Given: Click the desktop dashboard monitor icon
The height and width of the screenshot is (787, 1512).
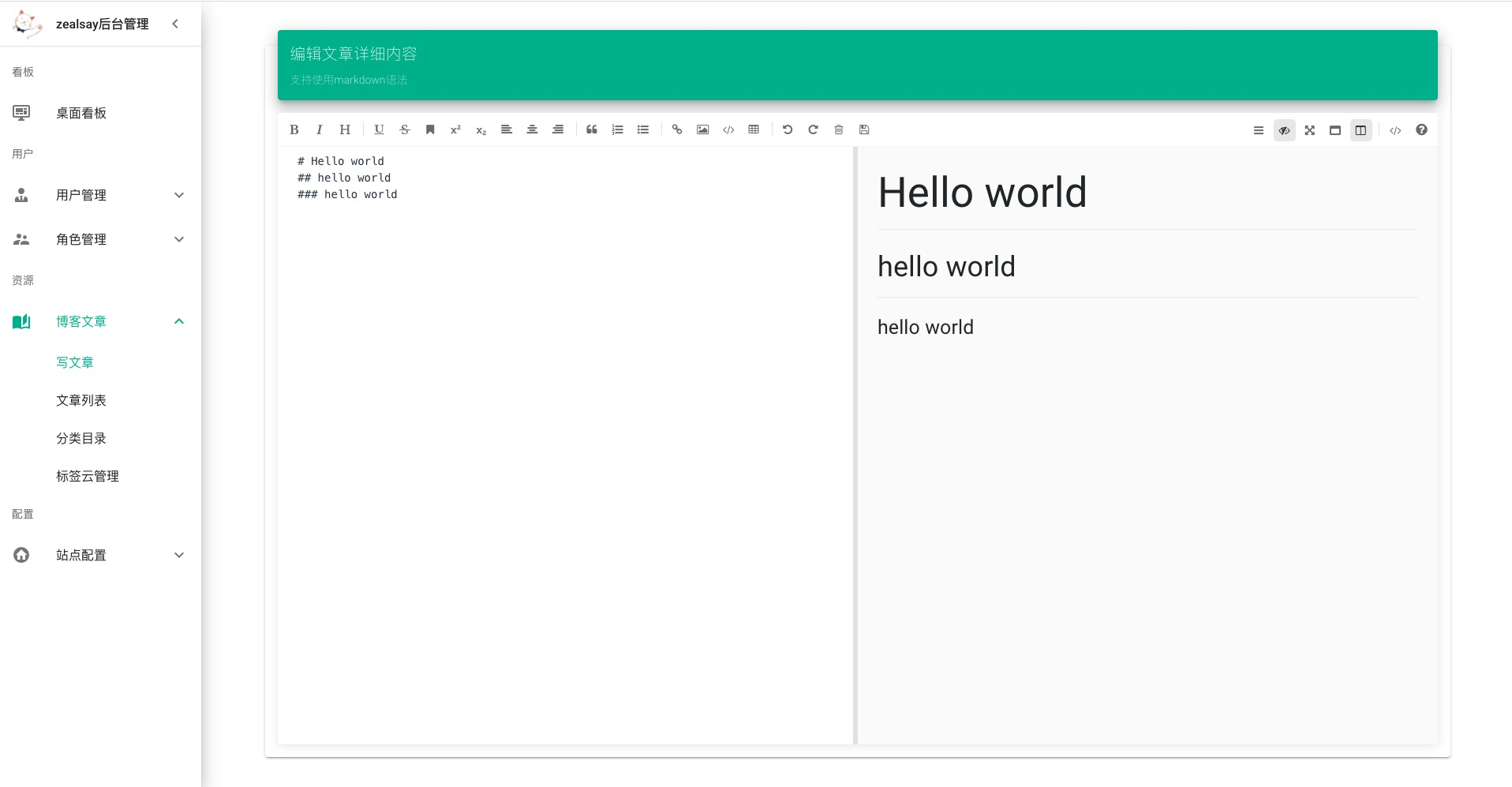Looking at the screenshot, I should 21,113.
